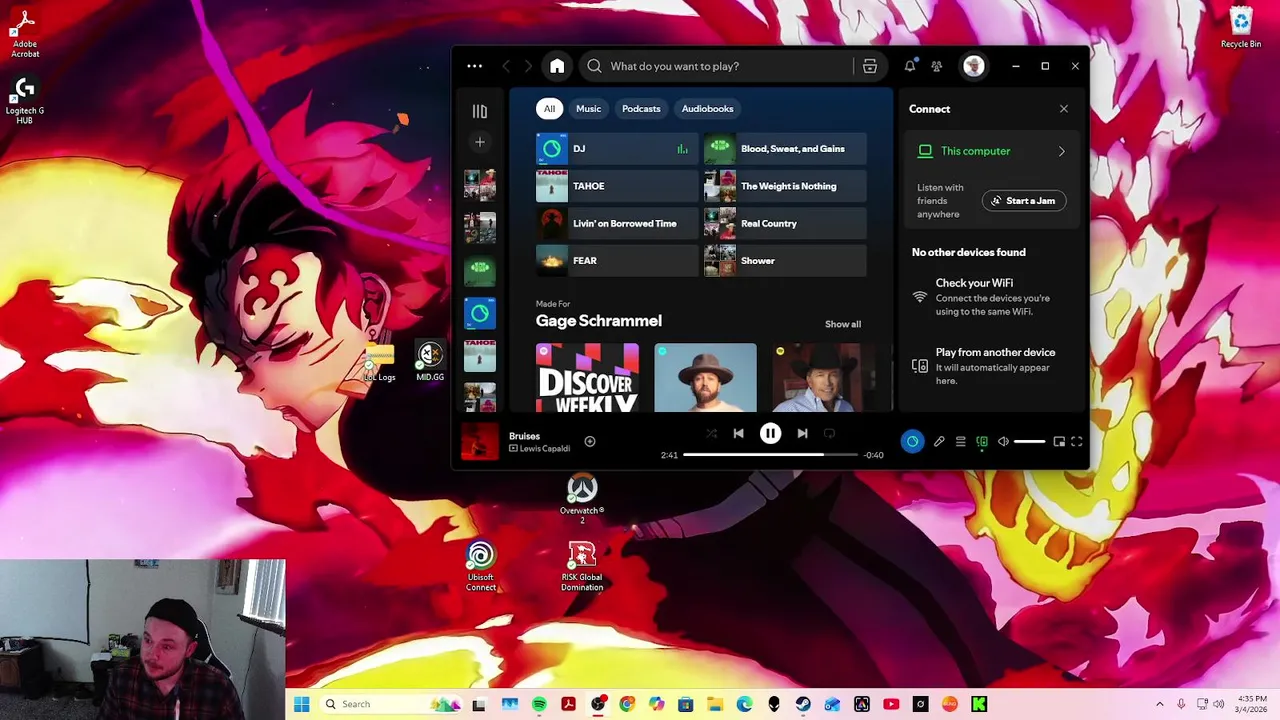The image size is (1280, 720).
Task: Toggle repeat in the player
Action: click(829, 433)
